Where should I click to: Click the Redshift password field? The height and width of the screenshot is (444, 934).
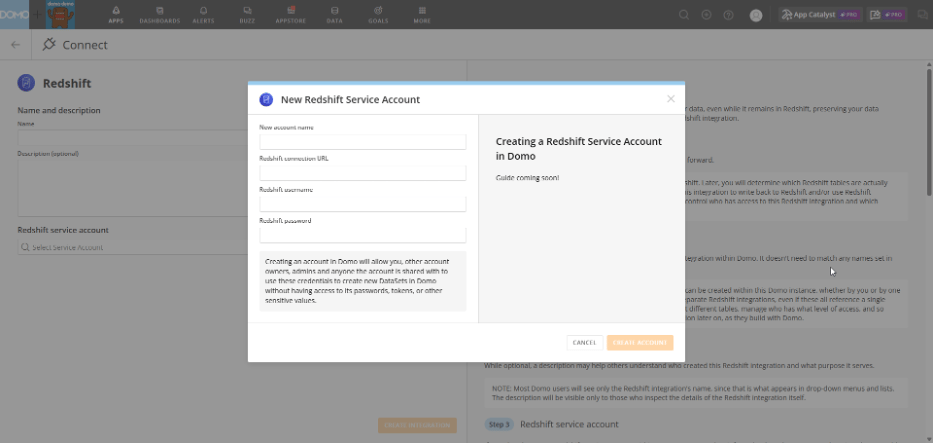(x=363, y=235)
